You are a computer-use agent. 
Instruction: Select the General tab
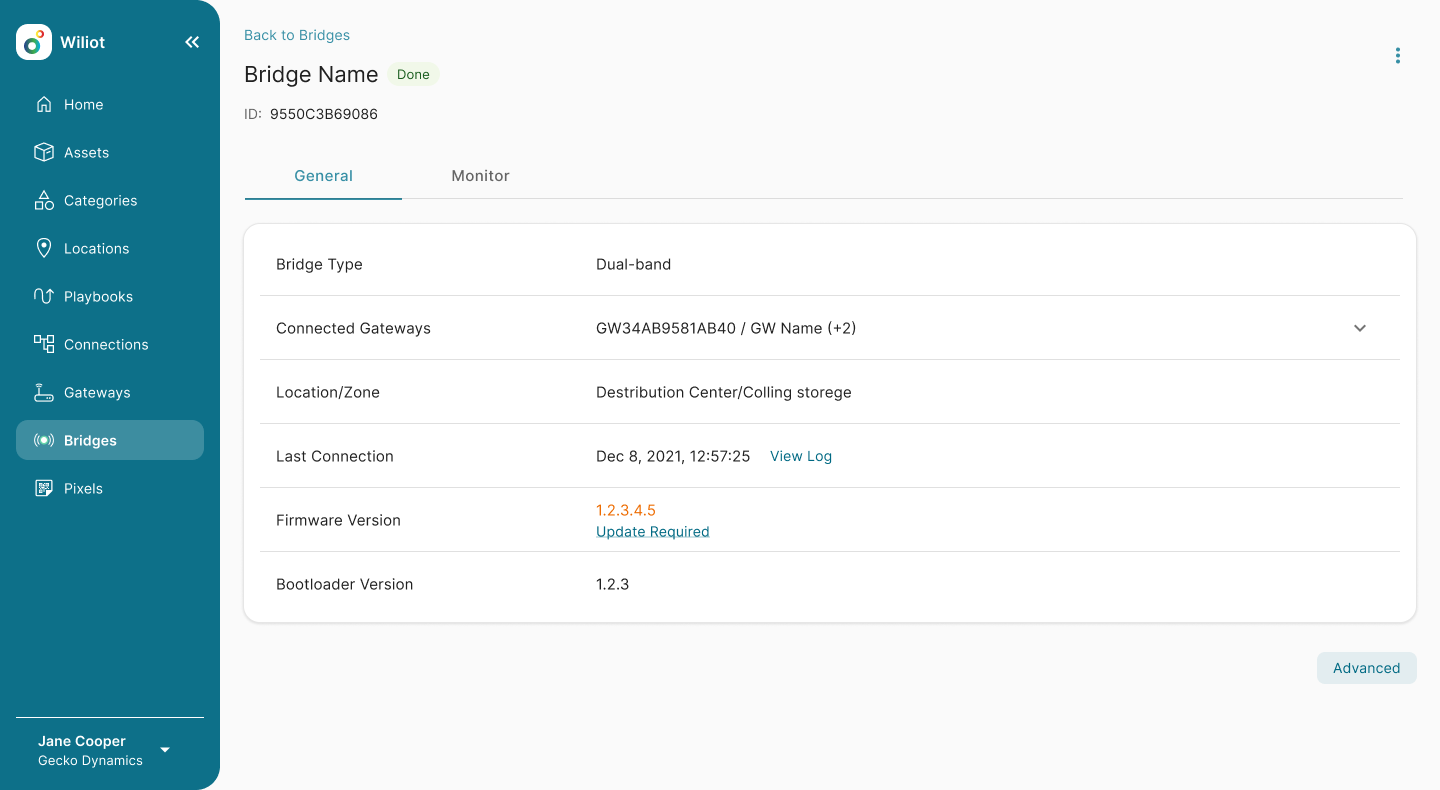pos(323,176)
